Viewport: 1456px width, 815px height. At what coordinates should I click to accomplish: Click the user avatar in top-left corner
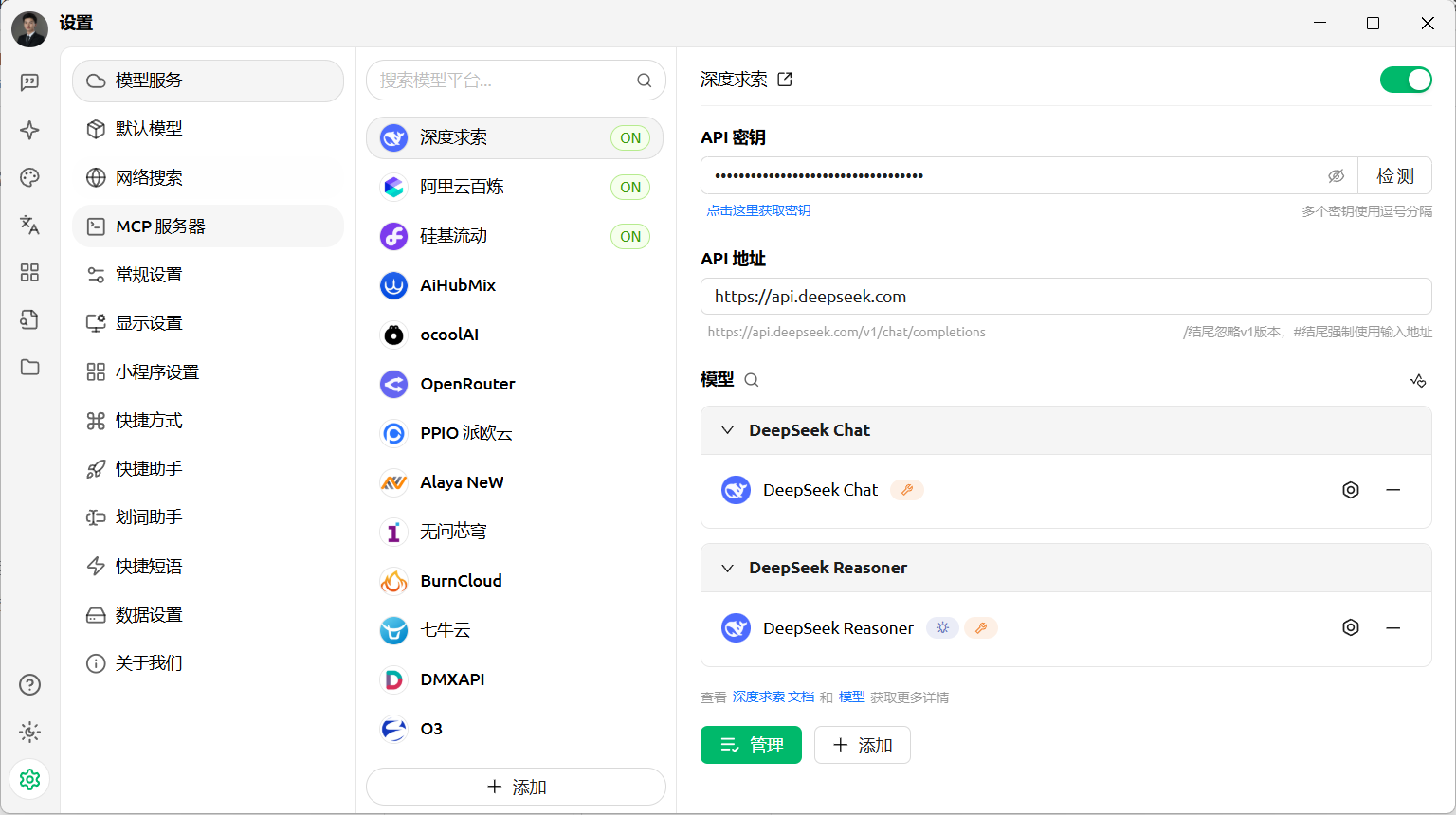tap(29, 28)
